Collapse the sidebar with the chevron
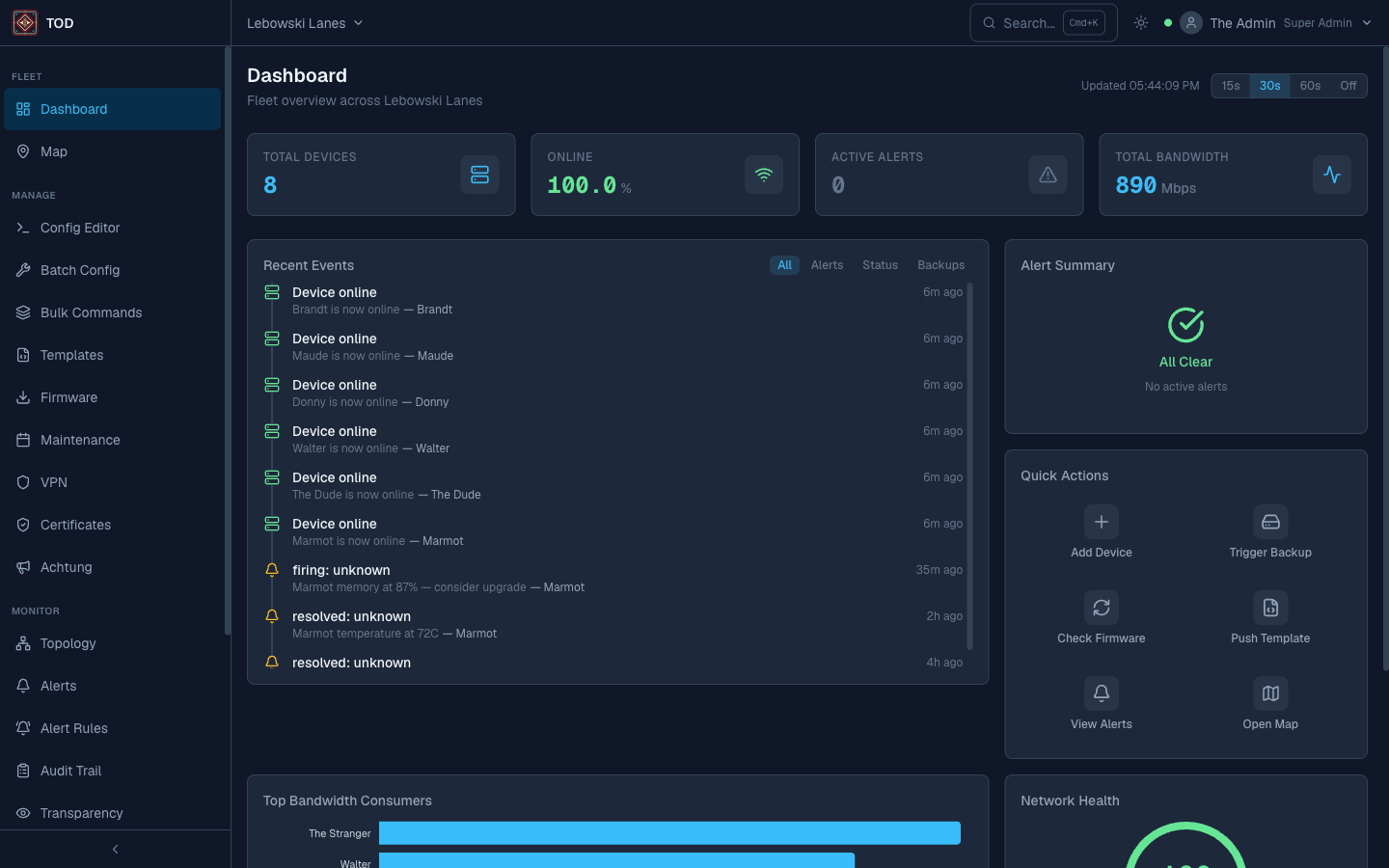This screenshot has height=868, width=1389. tap(115, 849)
